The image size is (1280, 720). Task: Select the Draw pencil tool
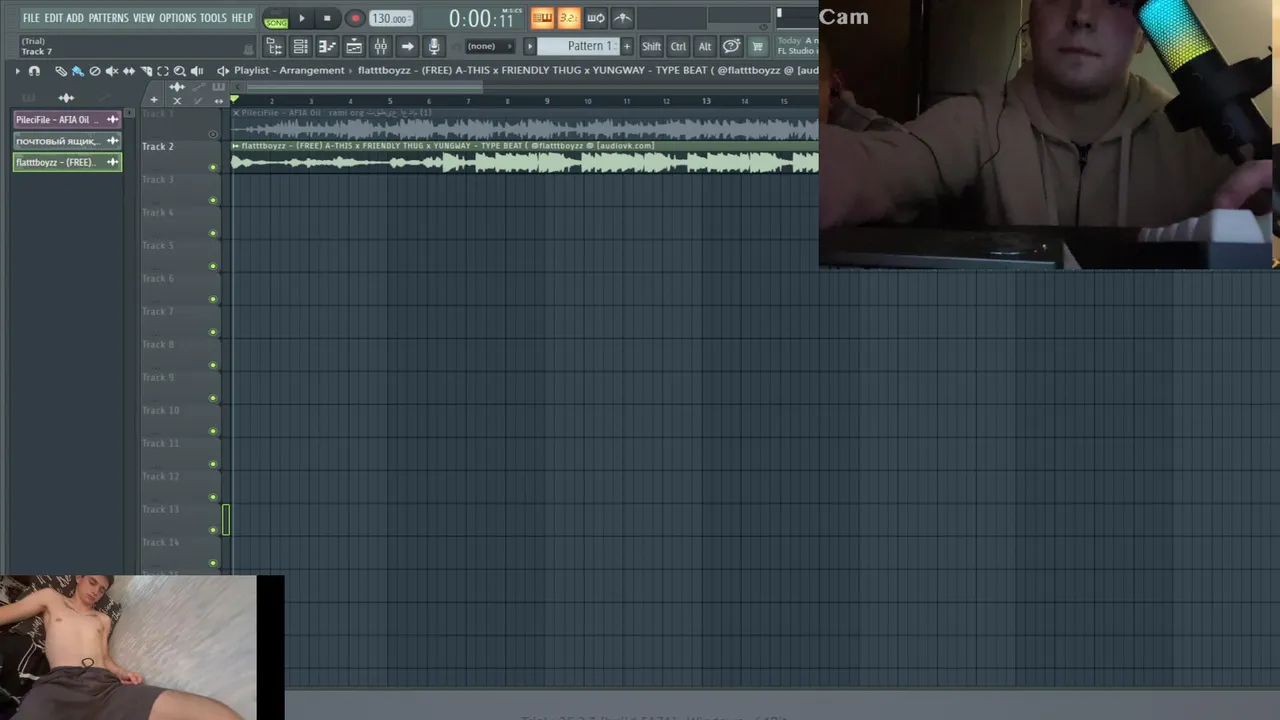point(61,71)
